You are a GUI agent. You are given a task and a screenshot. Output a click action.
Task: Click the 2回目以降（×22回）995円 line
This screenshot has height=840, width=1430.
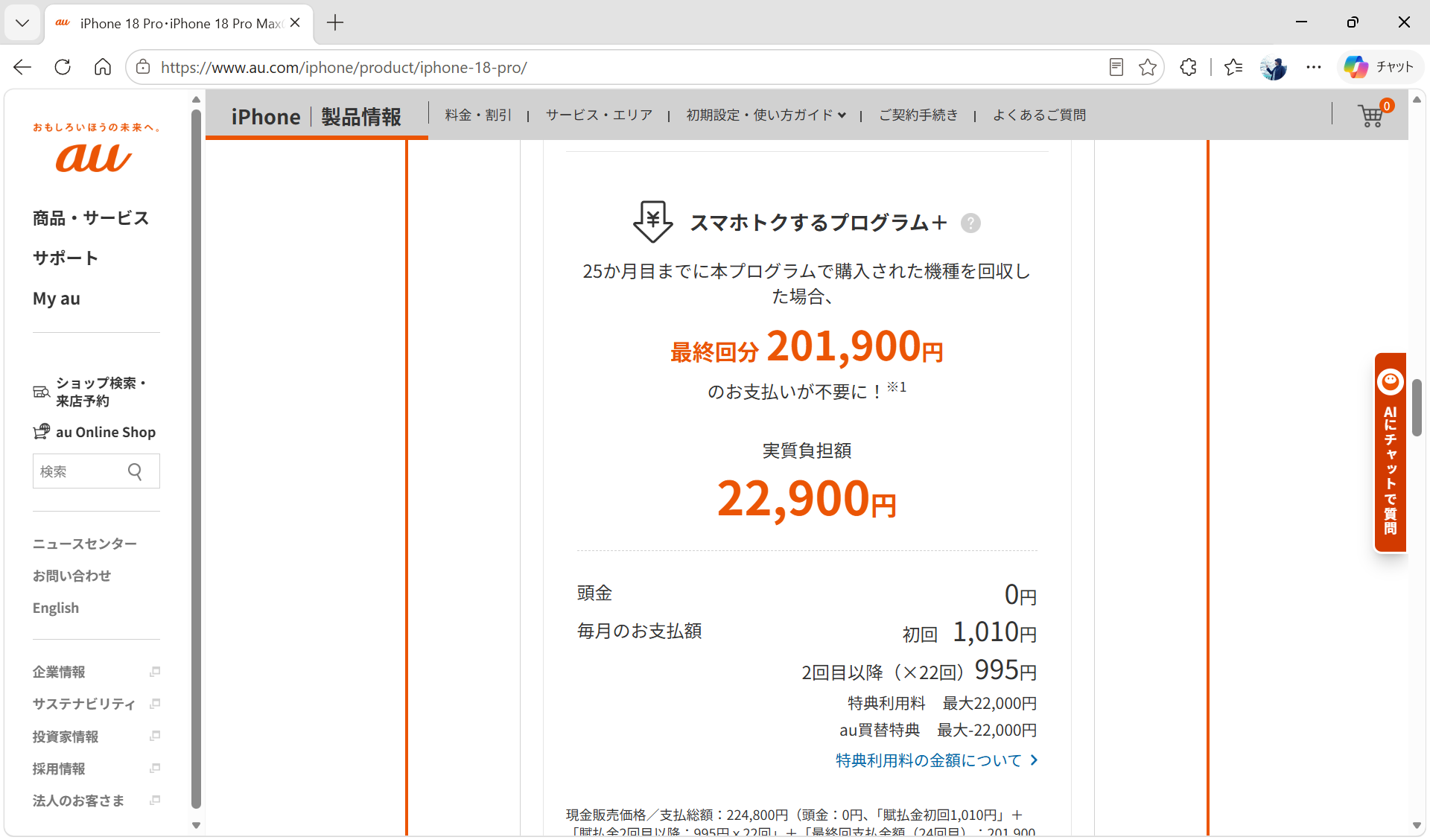tap(919, 670)
